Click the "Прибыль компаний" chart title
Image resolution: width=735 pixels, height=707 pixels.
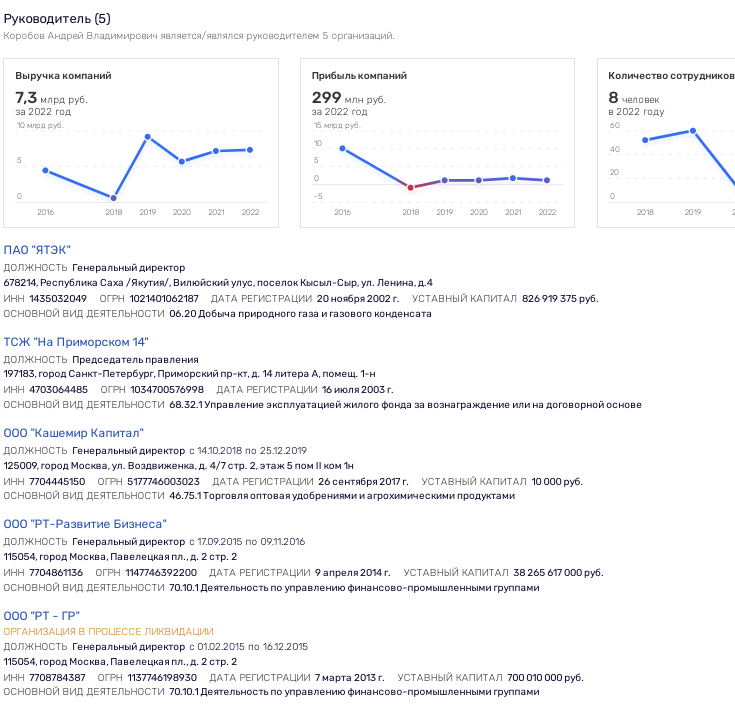[359, 76]
